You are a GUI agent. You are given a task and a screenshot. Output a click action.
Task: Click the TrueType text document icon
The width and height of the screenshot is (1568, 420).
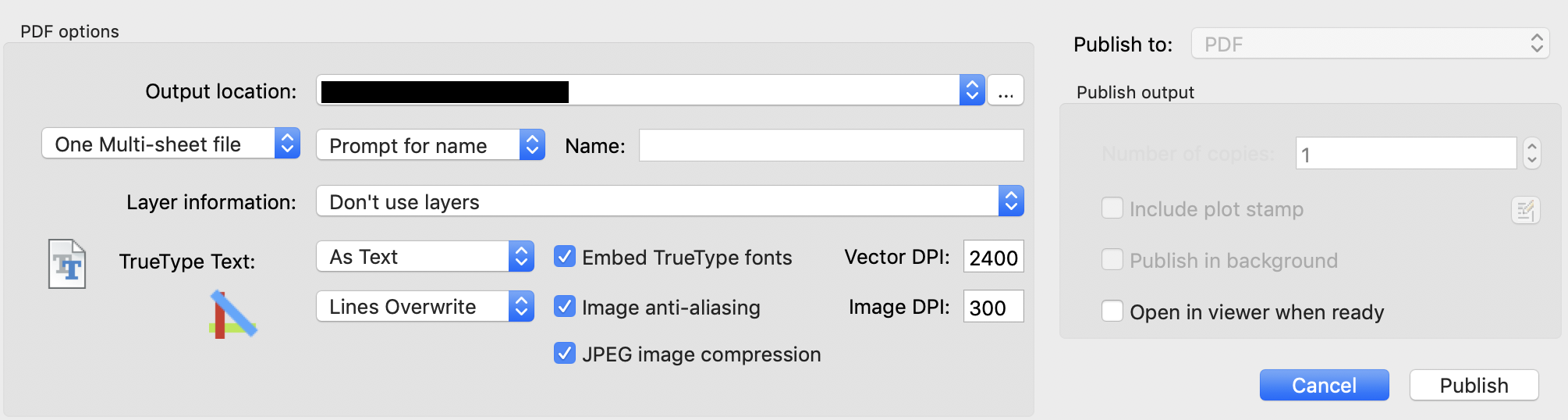pyautogui.click(x=67, y=264)
